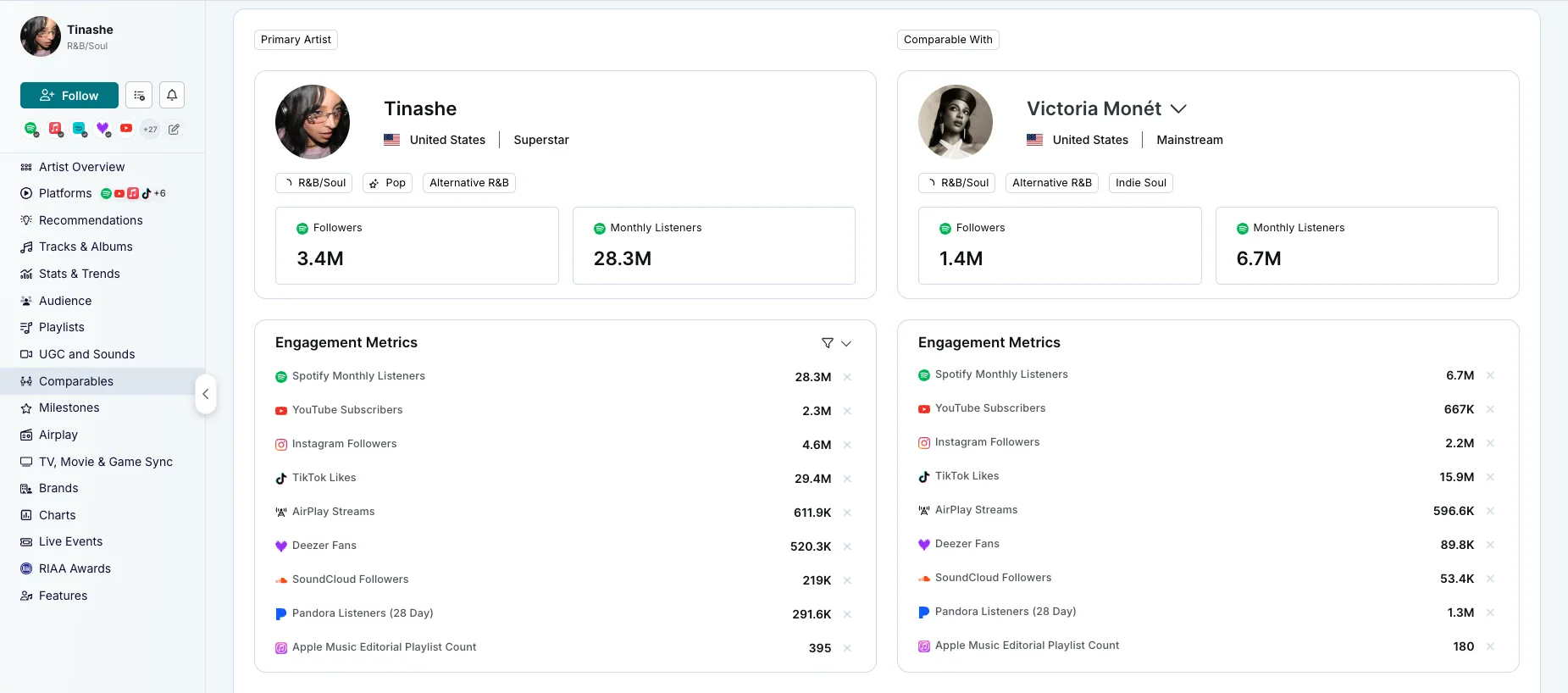The width and height of the screenshot is (1568, 693).
Task: Show the +27 additional platform links
Action: [x=150, y=130]
